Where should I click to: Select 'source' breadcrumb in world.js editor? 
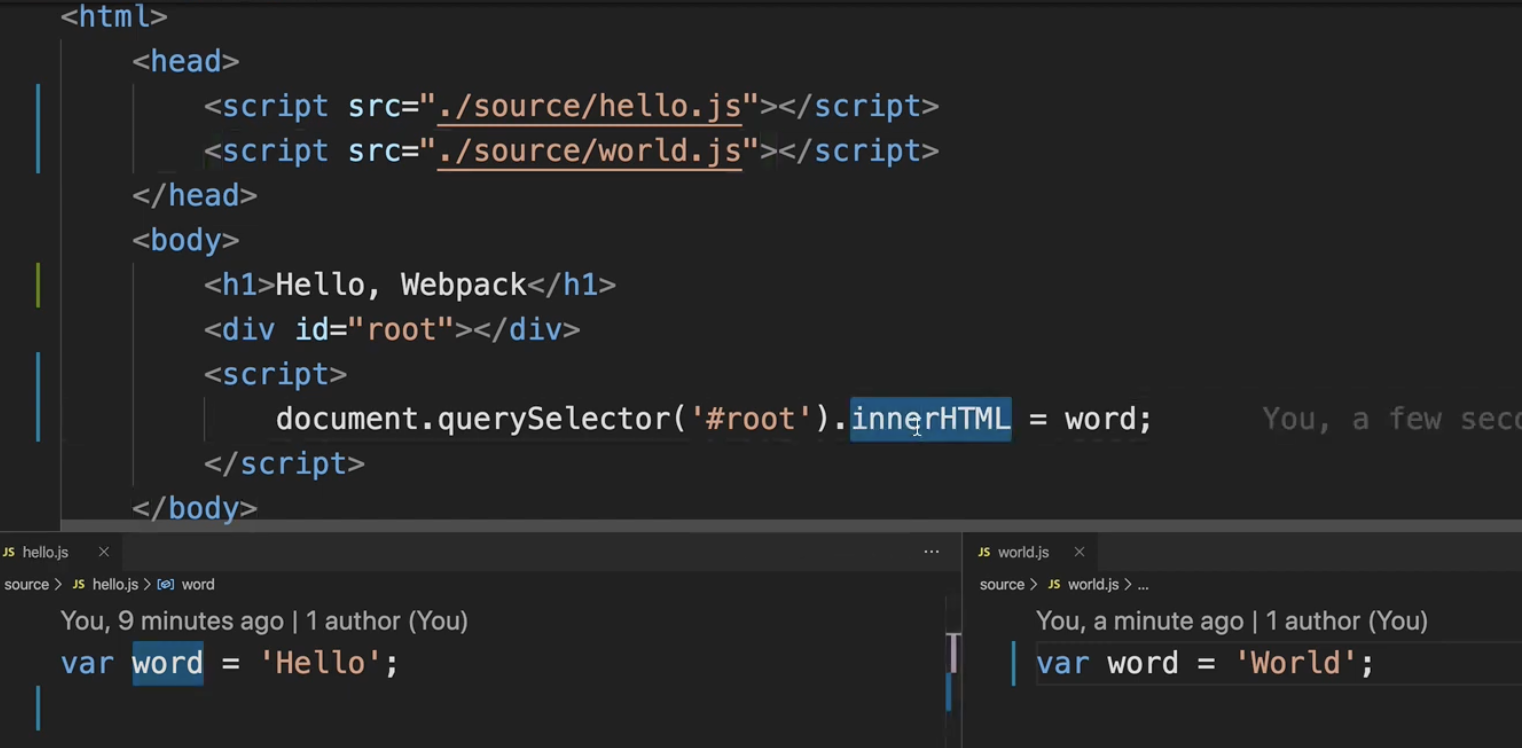pos(1002,584)
